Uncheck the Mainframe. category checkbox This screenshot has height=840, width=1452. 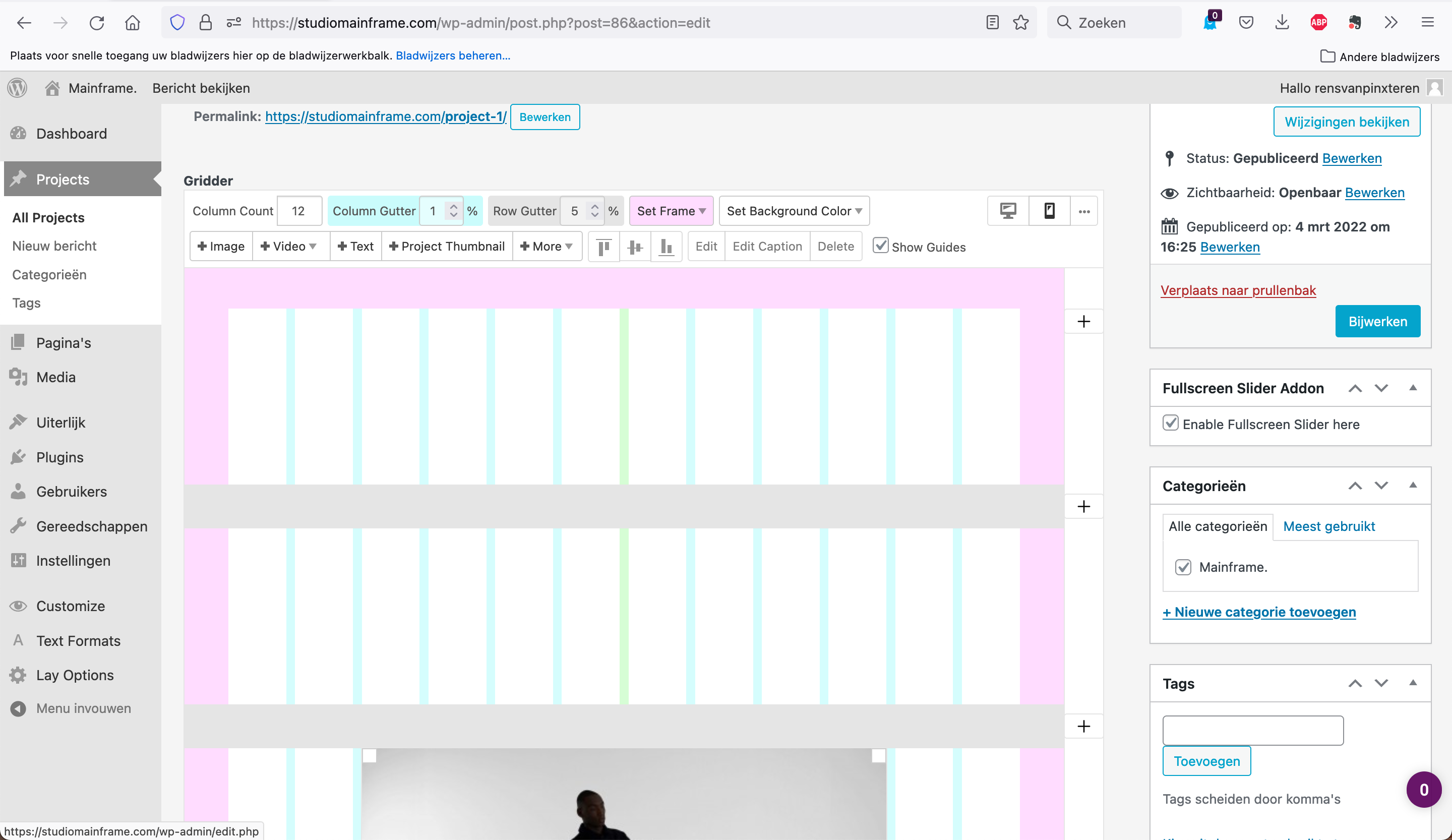[x=1183, y=567]
